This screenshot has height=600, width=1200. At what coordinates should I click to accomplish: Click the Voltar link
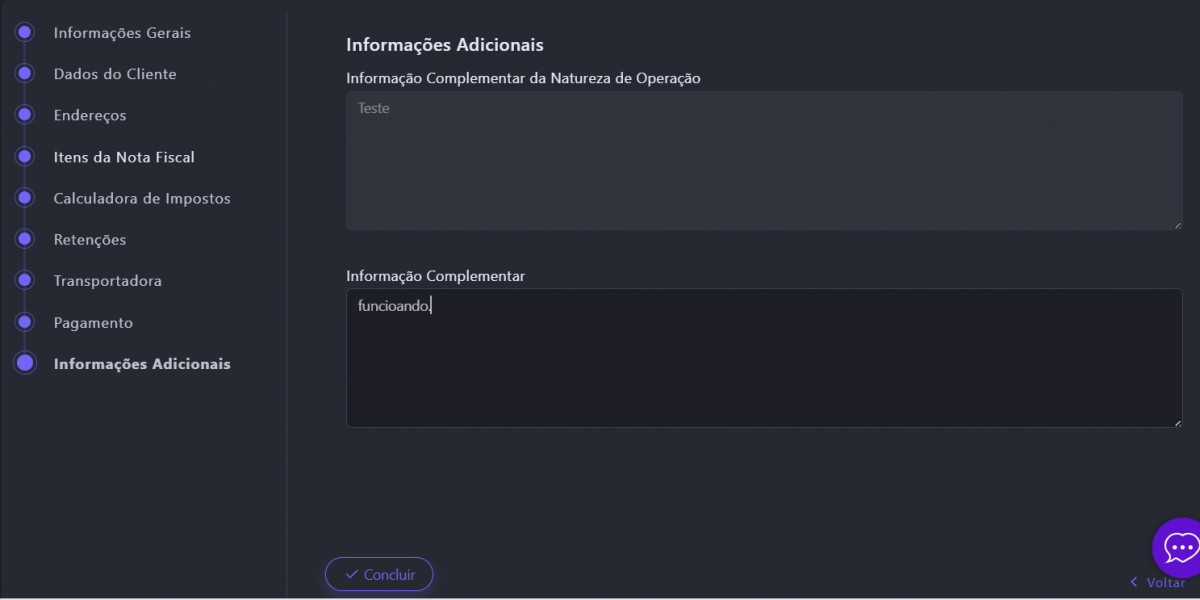(x=1165, y=582)
